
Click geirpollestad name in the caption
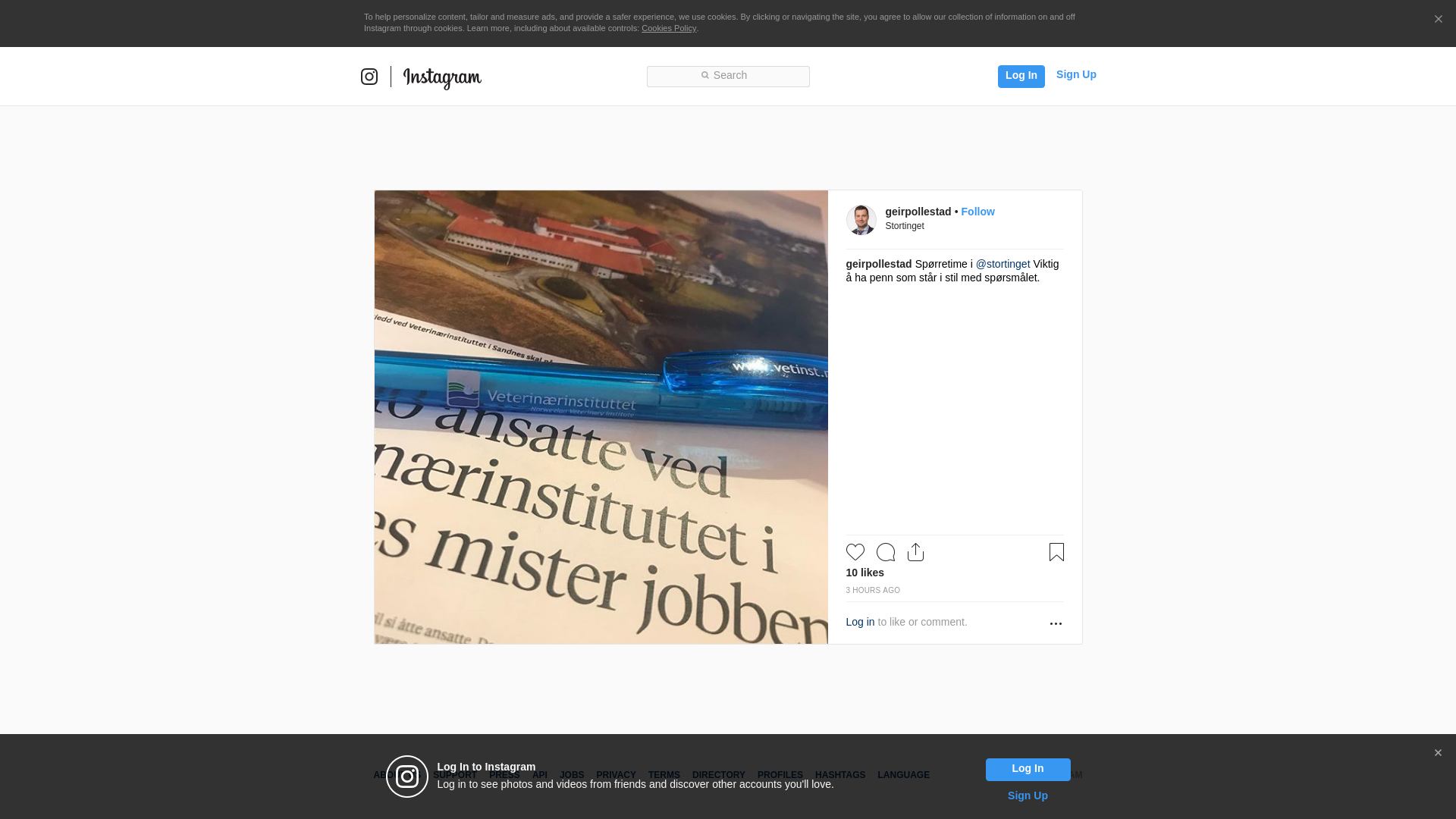pyautogui.click(x=878, y=264)
